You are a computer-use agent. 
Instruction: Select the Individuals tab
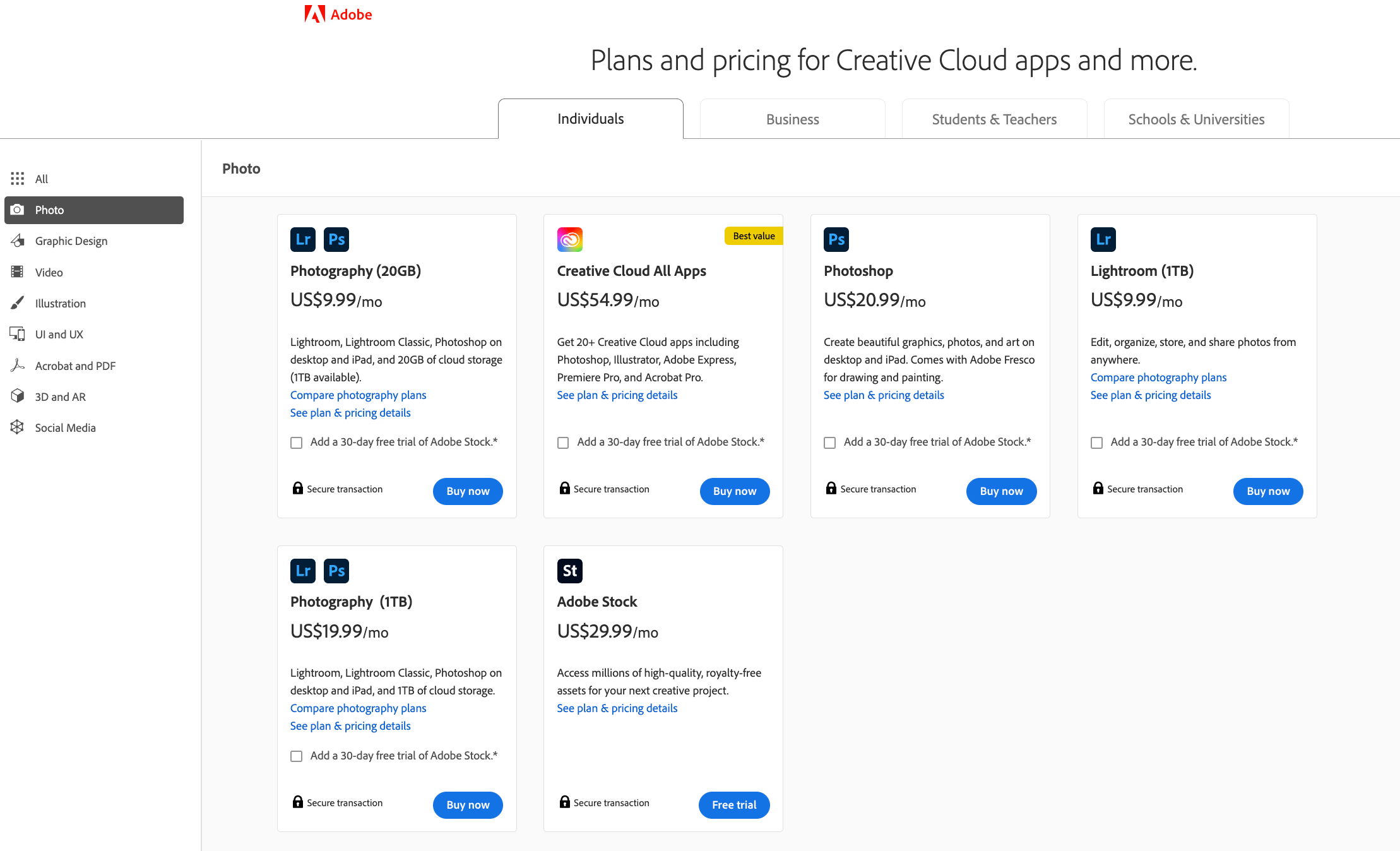[x=591, y=119]
